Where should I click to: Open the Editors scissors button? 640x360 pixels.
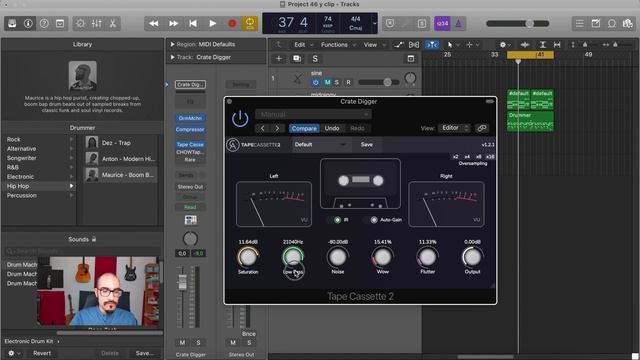[x=113, y=24]
